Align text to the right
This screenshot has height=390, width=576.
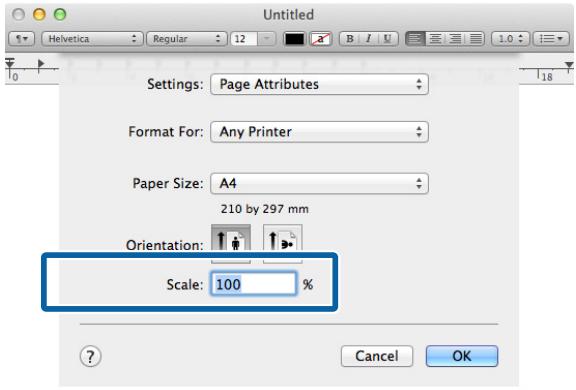455,39
